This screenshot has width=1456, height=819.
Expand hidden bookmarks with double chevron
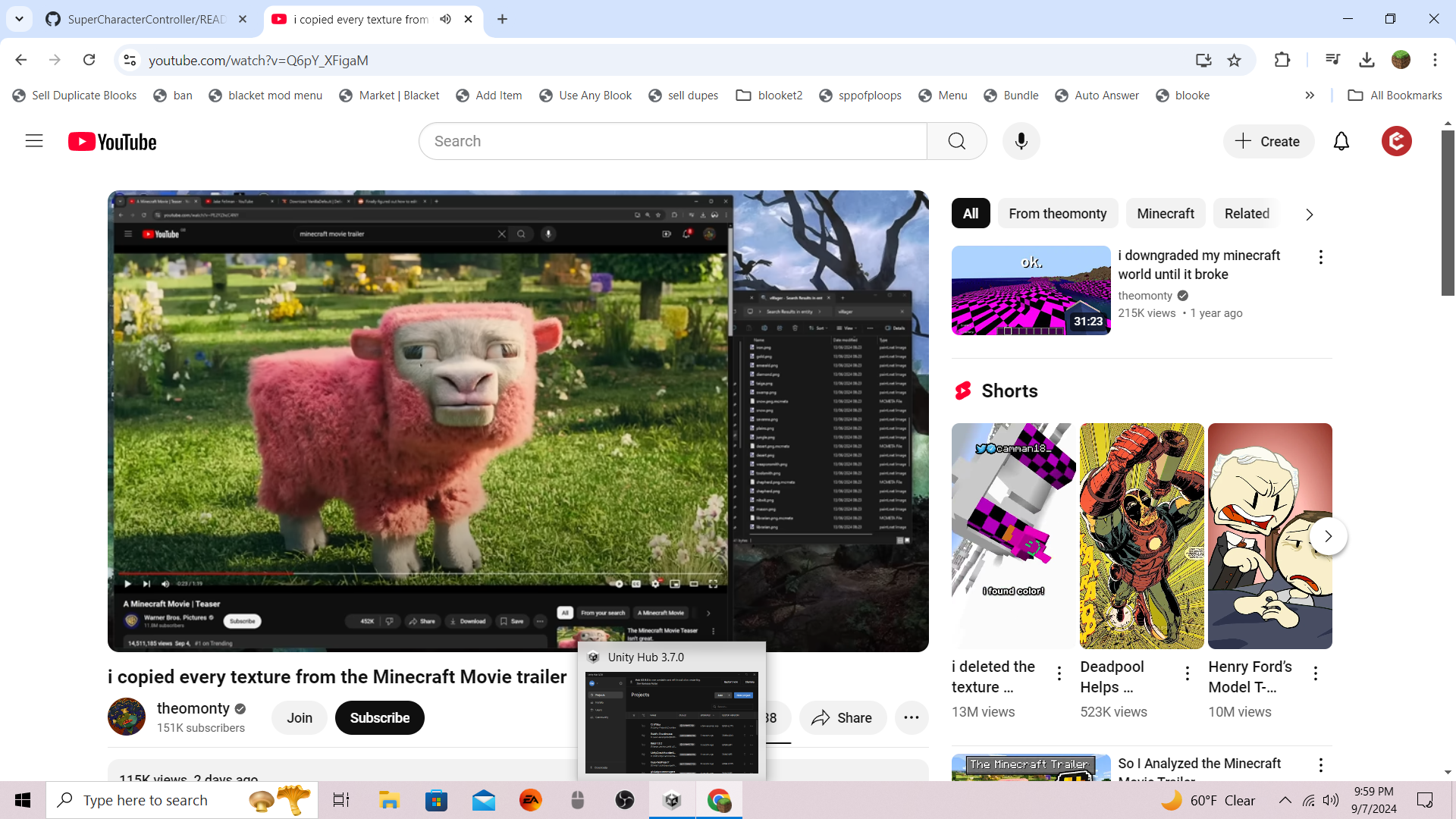(x=1310, y=96)
